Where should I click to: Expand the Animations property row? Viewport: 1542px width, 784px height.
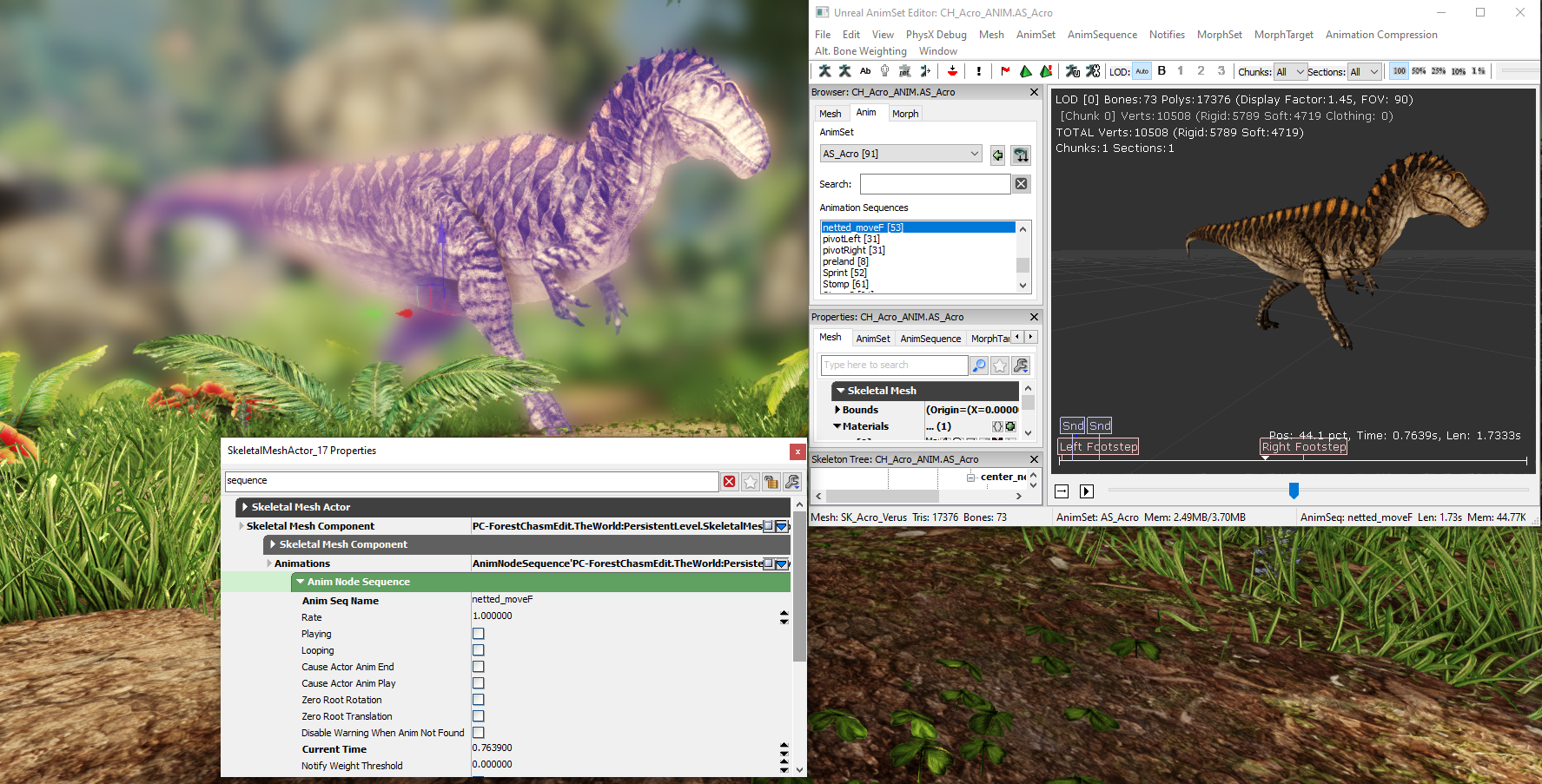click(x=268, y=563)
